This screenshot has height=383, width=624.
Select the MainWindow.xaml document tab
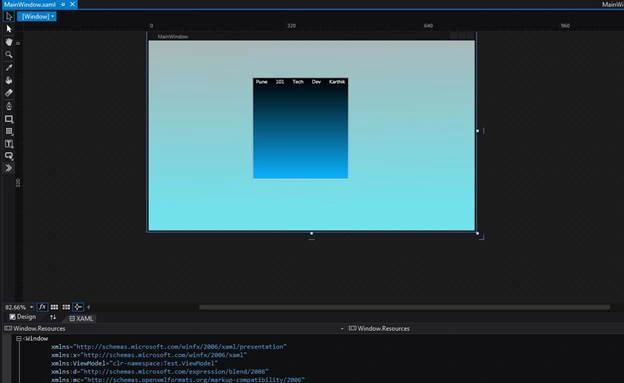click(x=29, y=4)
